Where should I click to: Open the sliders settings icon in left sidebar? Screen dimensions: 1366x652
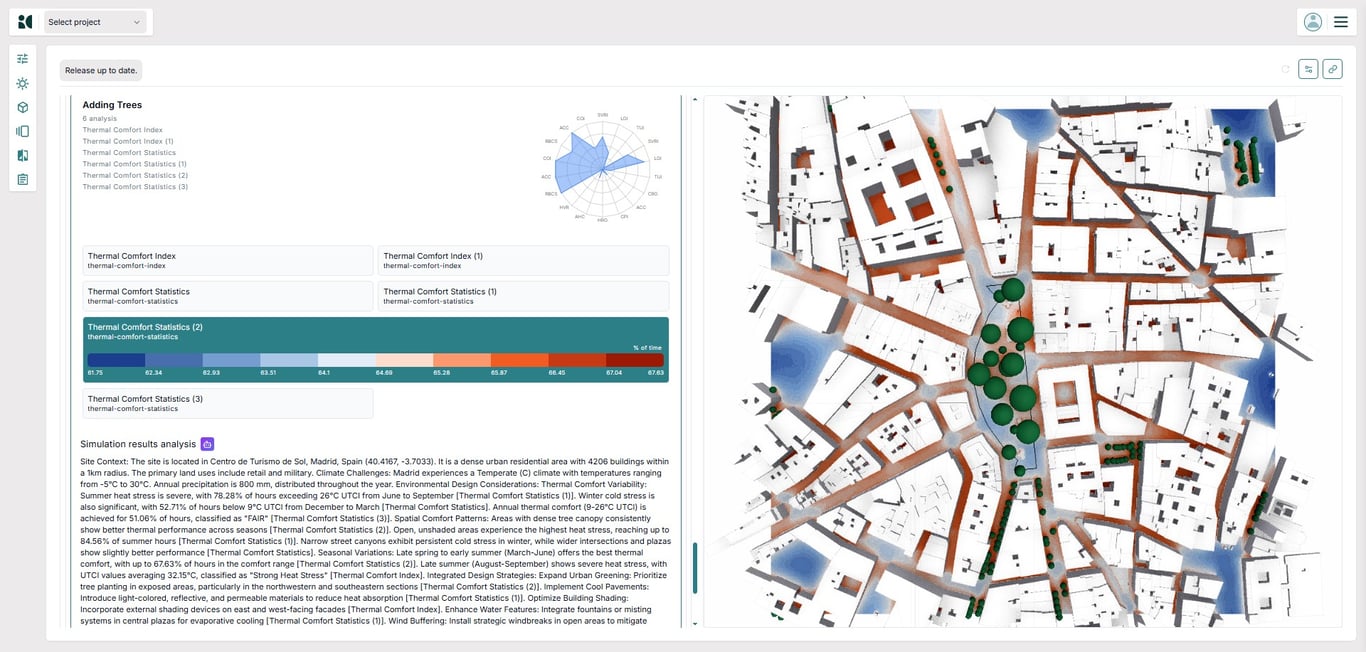click(x=22, y=59)
